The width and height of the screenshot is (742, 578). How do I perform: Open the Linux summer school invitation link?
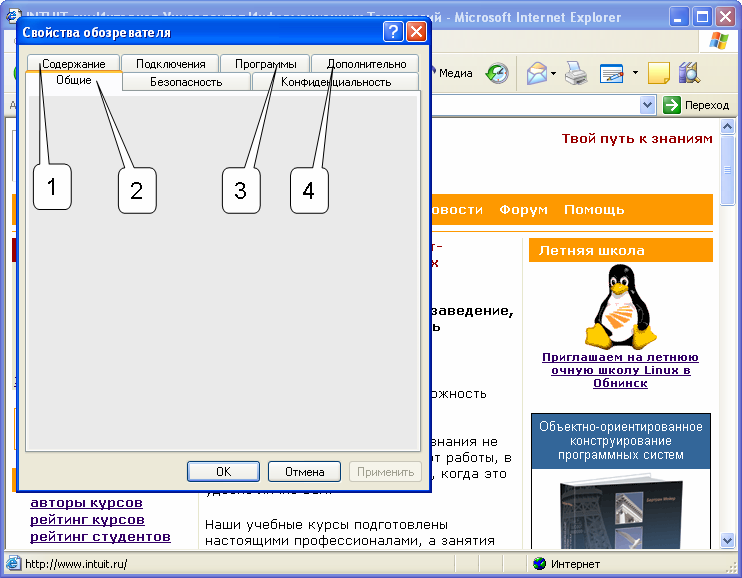click(620, 370)
